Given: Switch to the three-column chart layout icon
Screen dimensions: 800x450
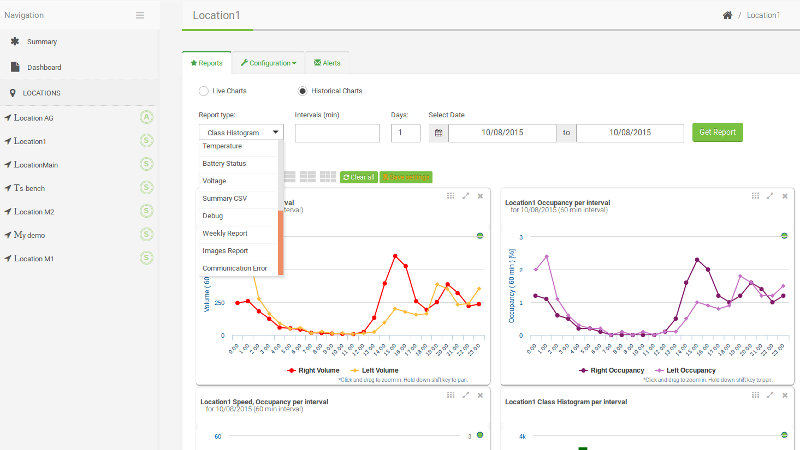Looking at the screenshot, I should (x=328, y=177).
